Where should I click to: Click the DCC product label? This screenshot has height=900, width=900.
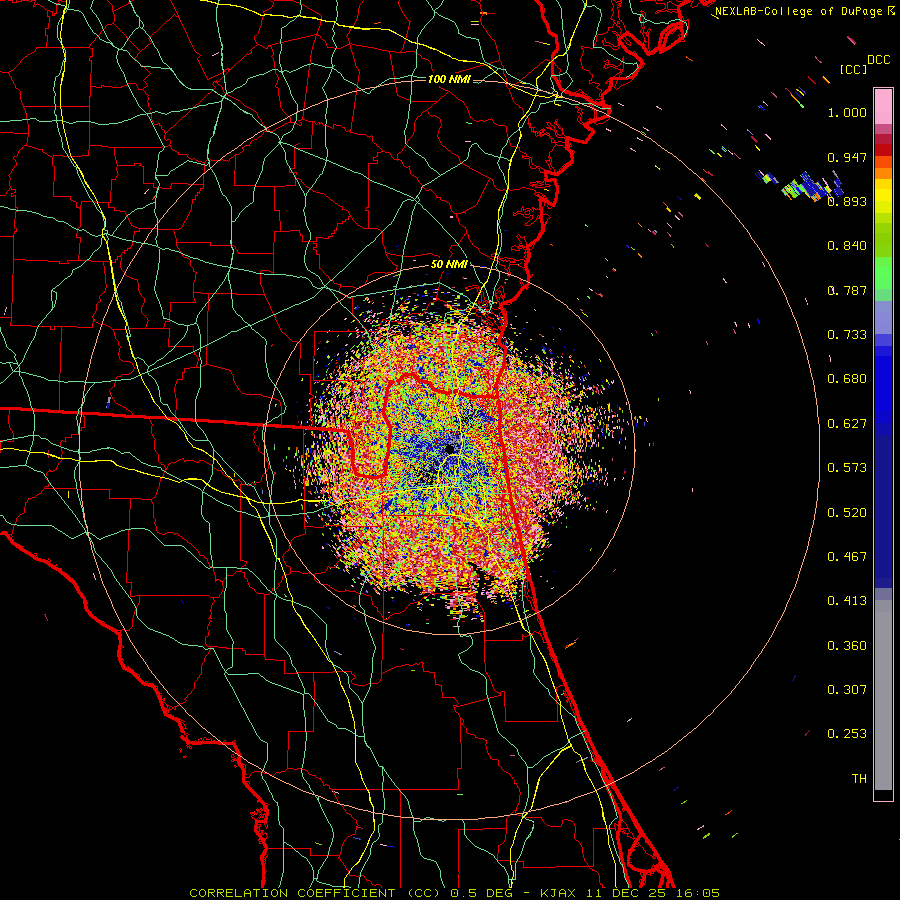(x=878, y=60)
